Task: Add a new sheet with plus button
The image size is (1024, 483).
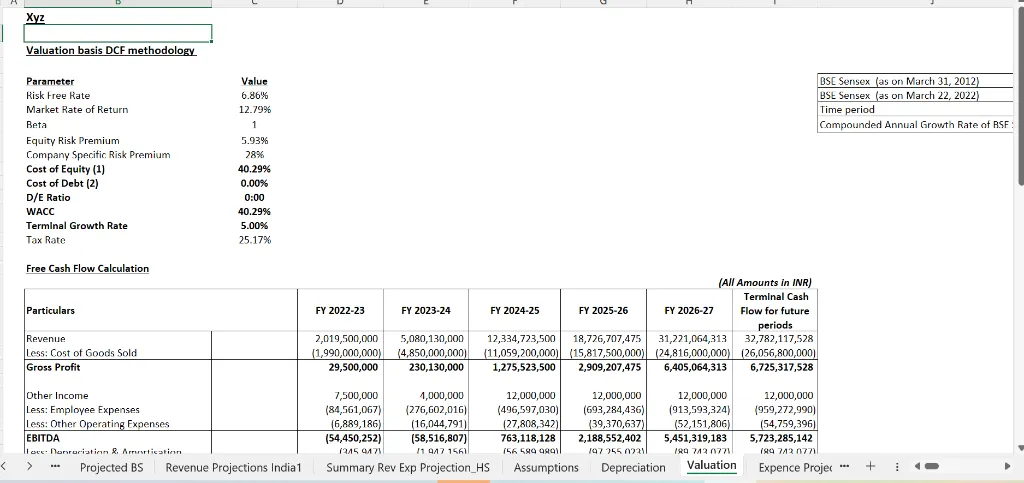Action: point(871,466)
